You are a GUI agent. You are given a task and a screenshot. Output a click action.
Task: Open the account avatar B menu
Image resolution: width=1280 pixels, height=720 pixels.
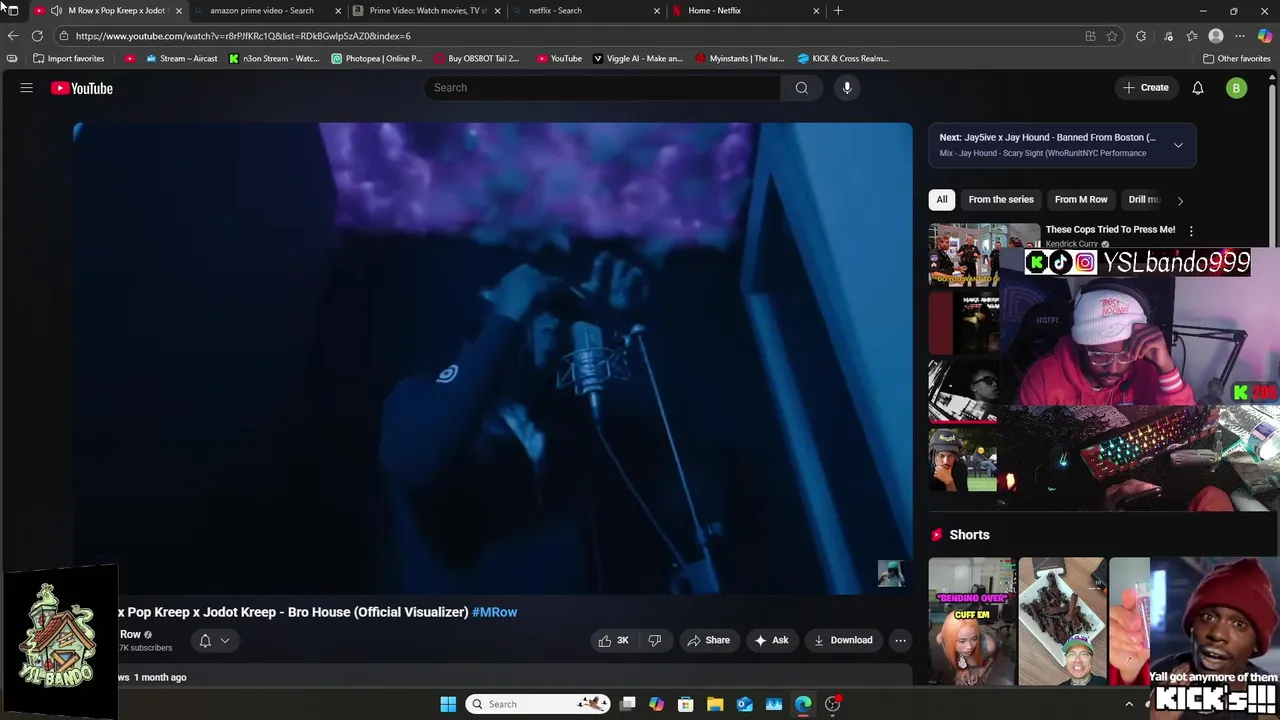point(1237,88)
